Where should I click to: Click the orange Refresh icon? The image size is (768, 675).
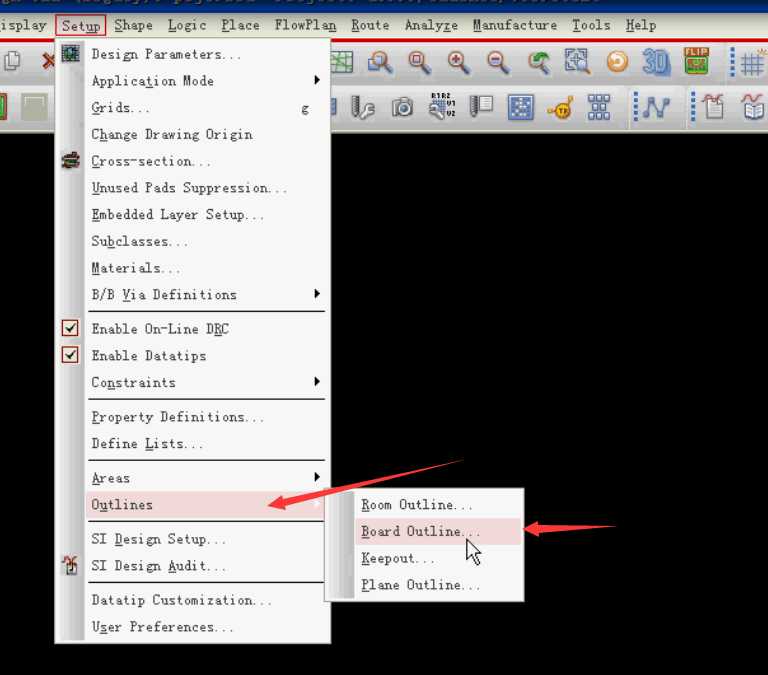[x=617, y=62]
